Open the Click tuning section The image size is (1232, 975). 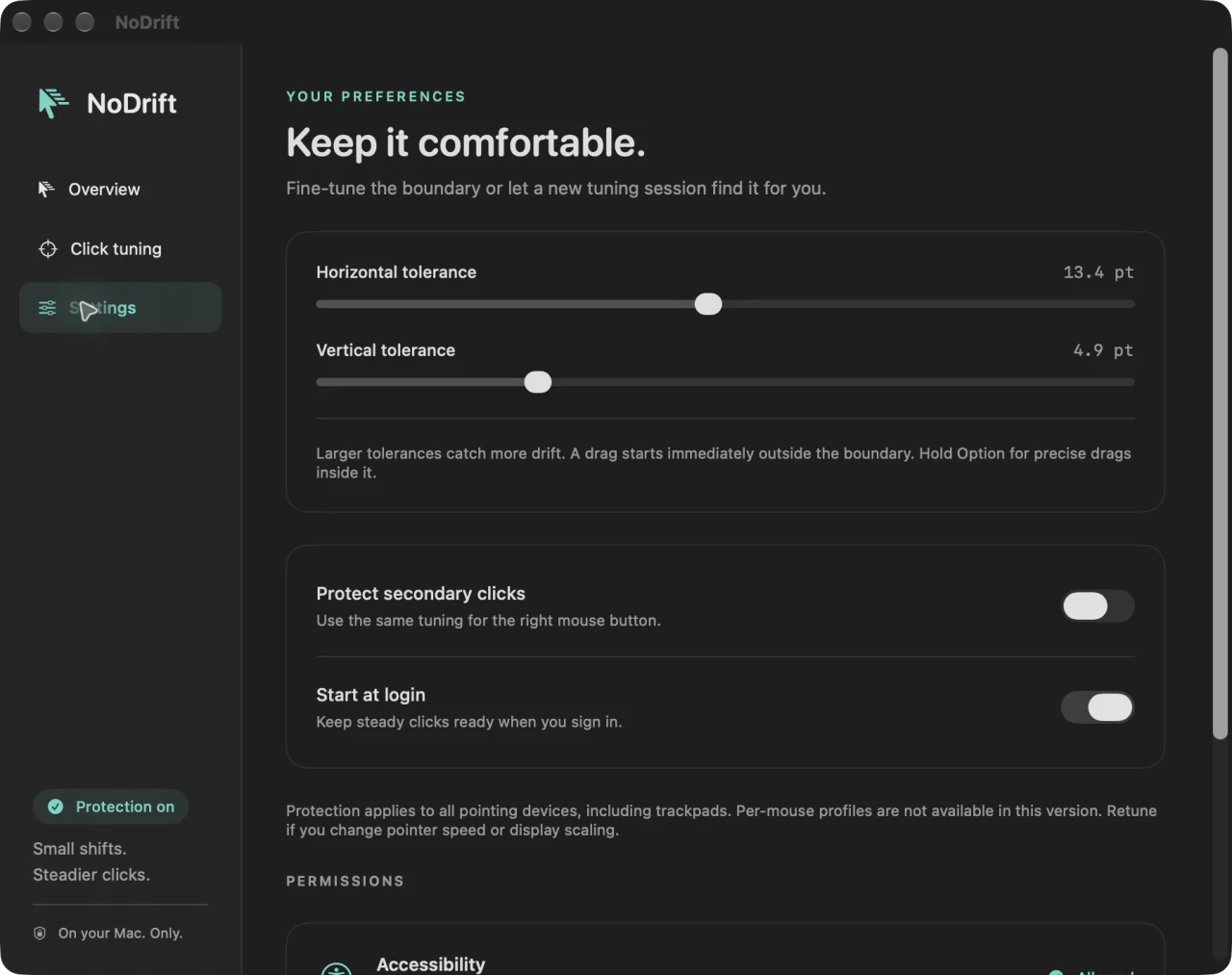pos(120,249)
